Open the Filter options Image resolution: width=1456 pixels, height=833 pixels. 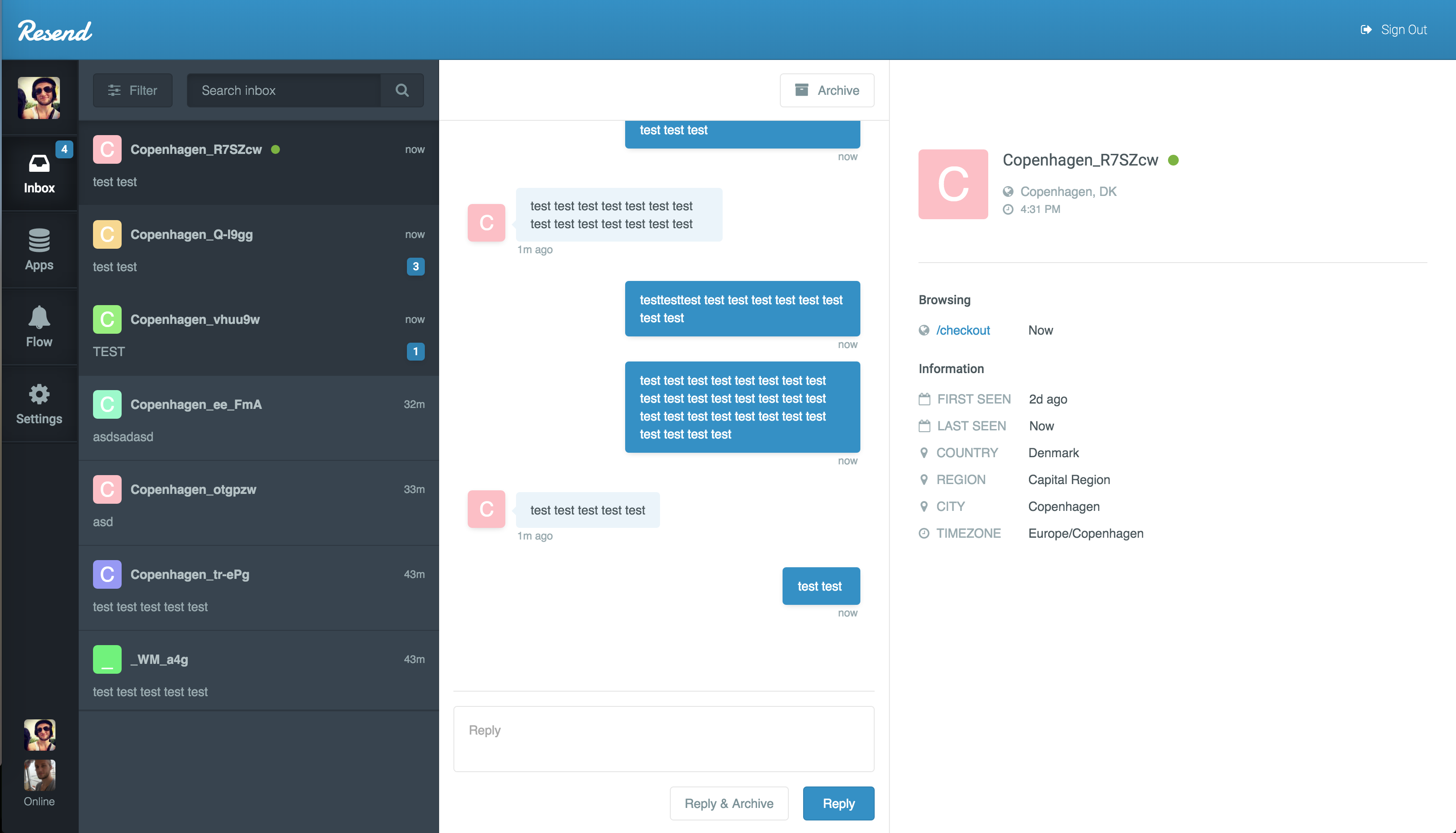pyautogui.click(x=133, y=90)
